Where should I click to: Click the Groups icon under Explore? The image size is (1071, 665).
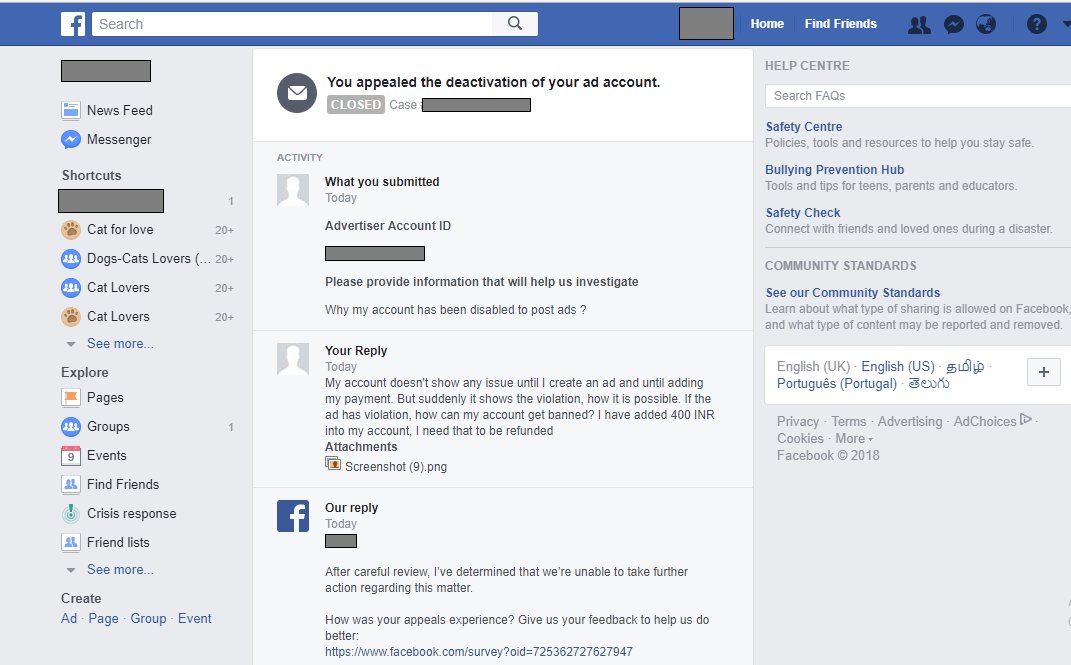(70, 427)
